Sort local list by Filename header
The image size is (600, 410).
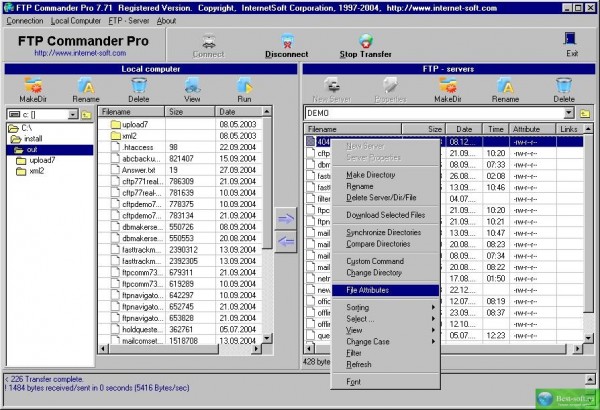[x=132, y=112]
